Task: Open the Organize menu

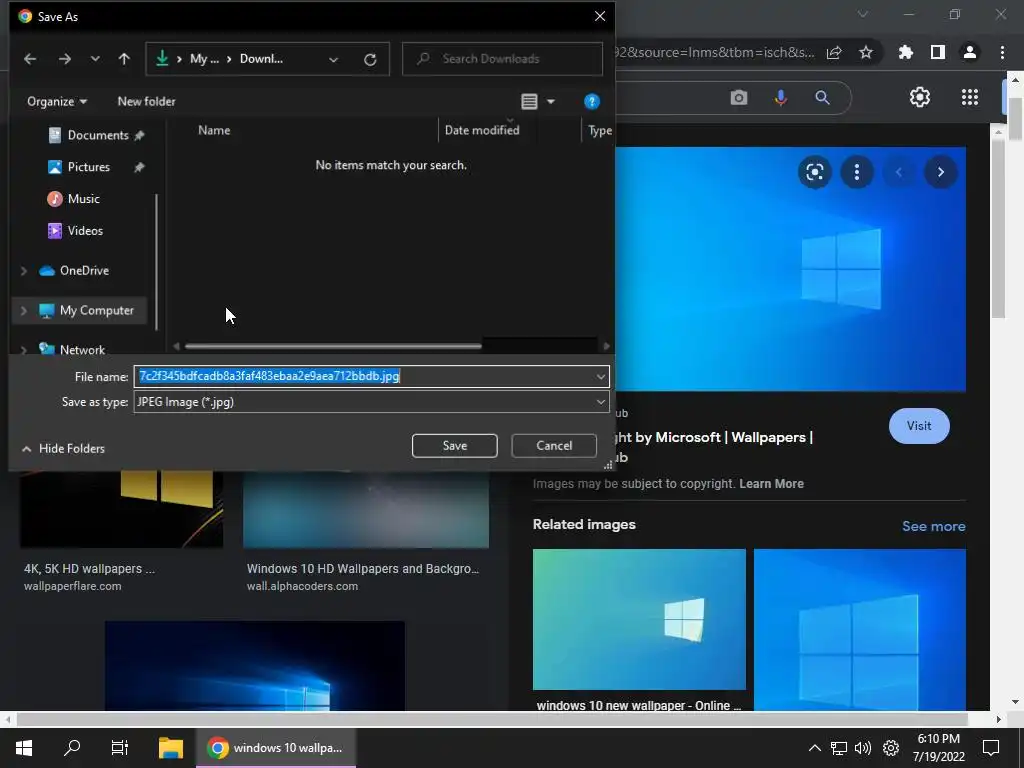Action: pos(57,101)
